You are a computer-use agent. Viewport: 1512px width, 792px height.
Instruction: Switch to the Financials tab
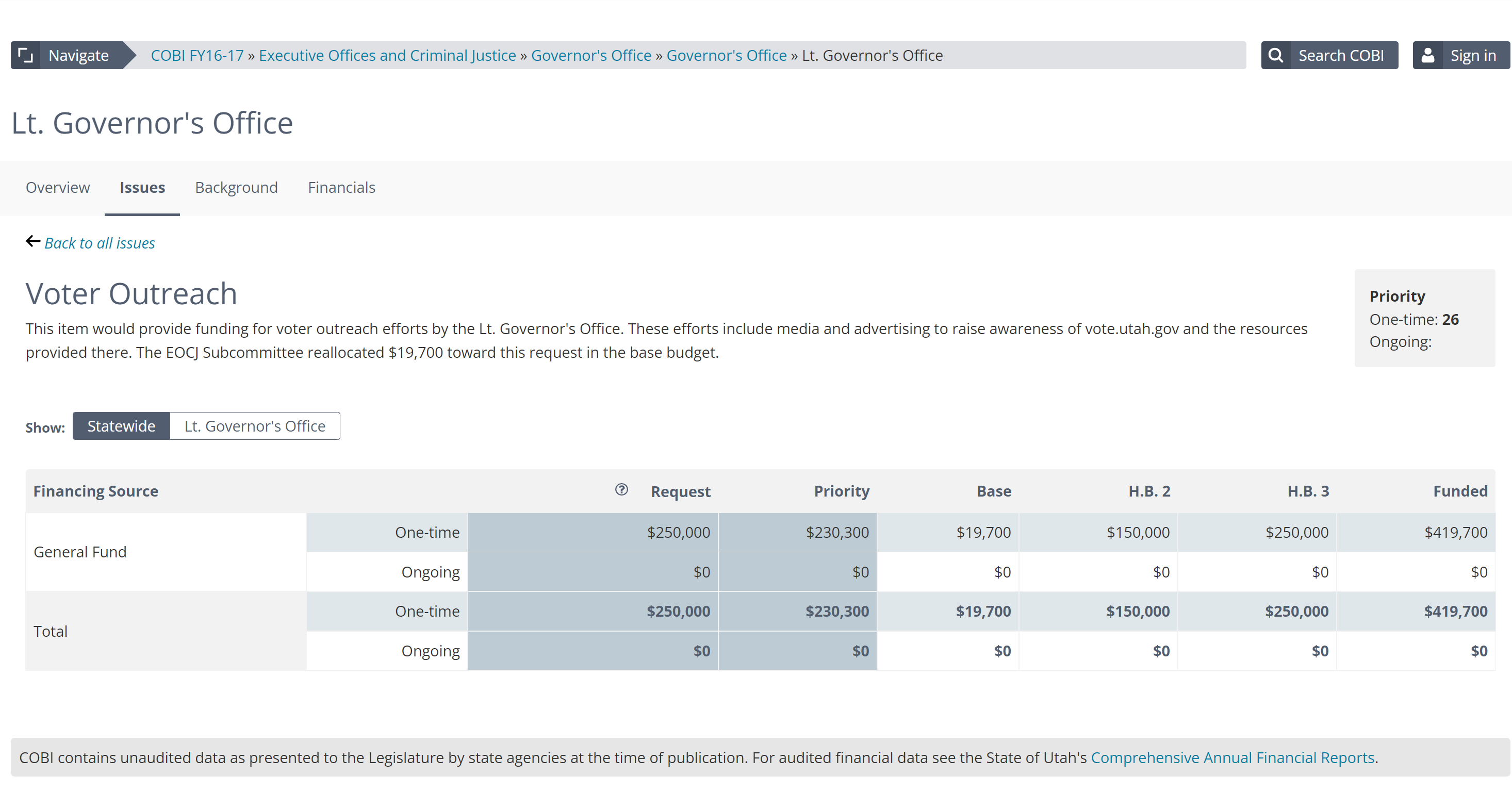[341, 187]
